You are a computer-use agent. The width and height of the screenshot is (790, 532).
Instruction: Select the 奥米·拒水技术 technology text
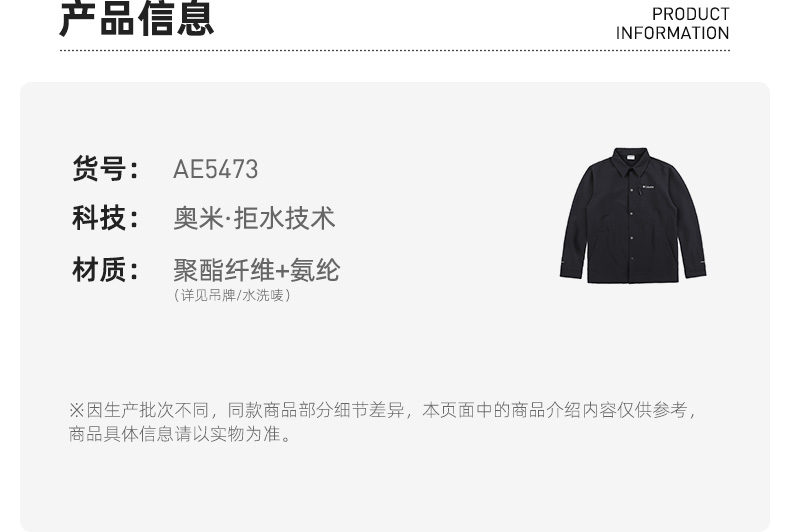tap(254, 219)
